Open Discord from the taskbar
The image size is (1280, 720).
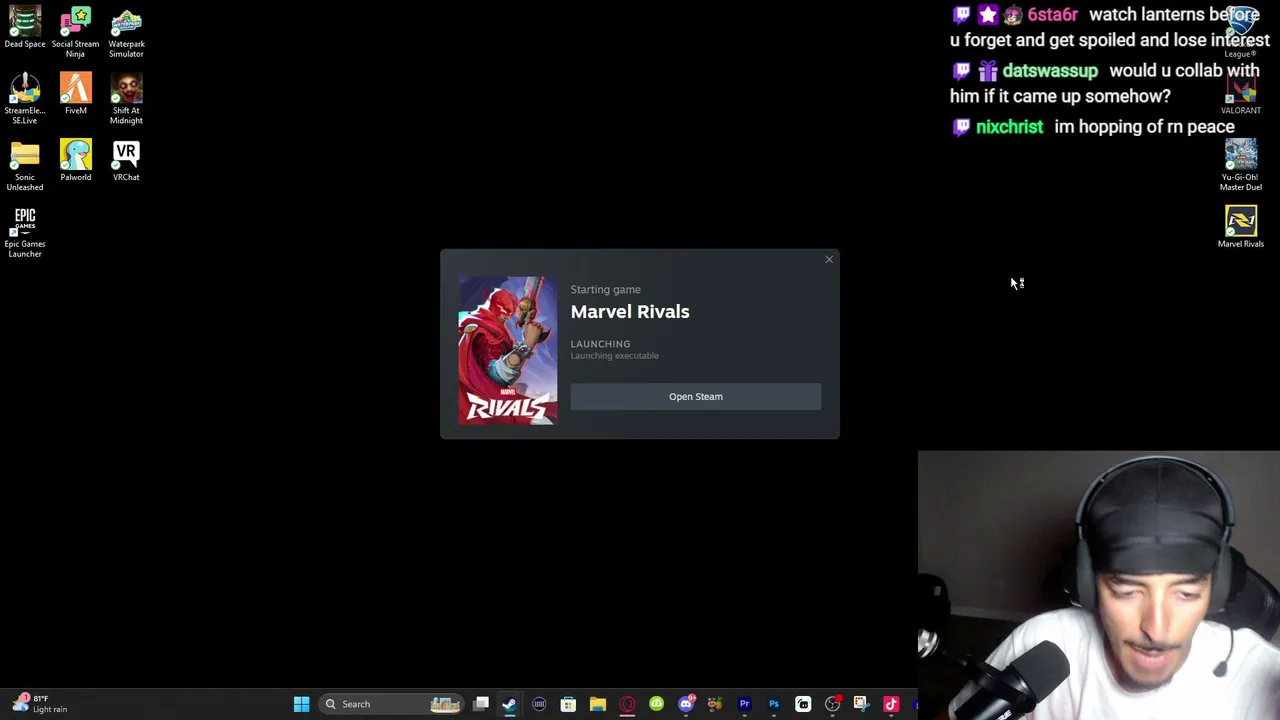pyautogui.click(x=686, y=704)
